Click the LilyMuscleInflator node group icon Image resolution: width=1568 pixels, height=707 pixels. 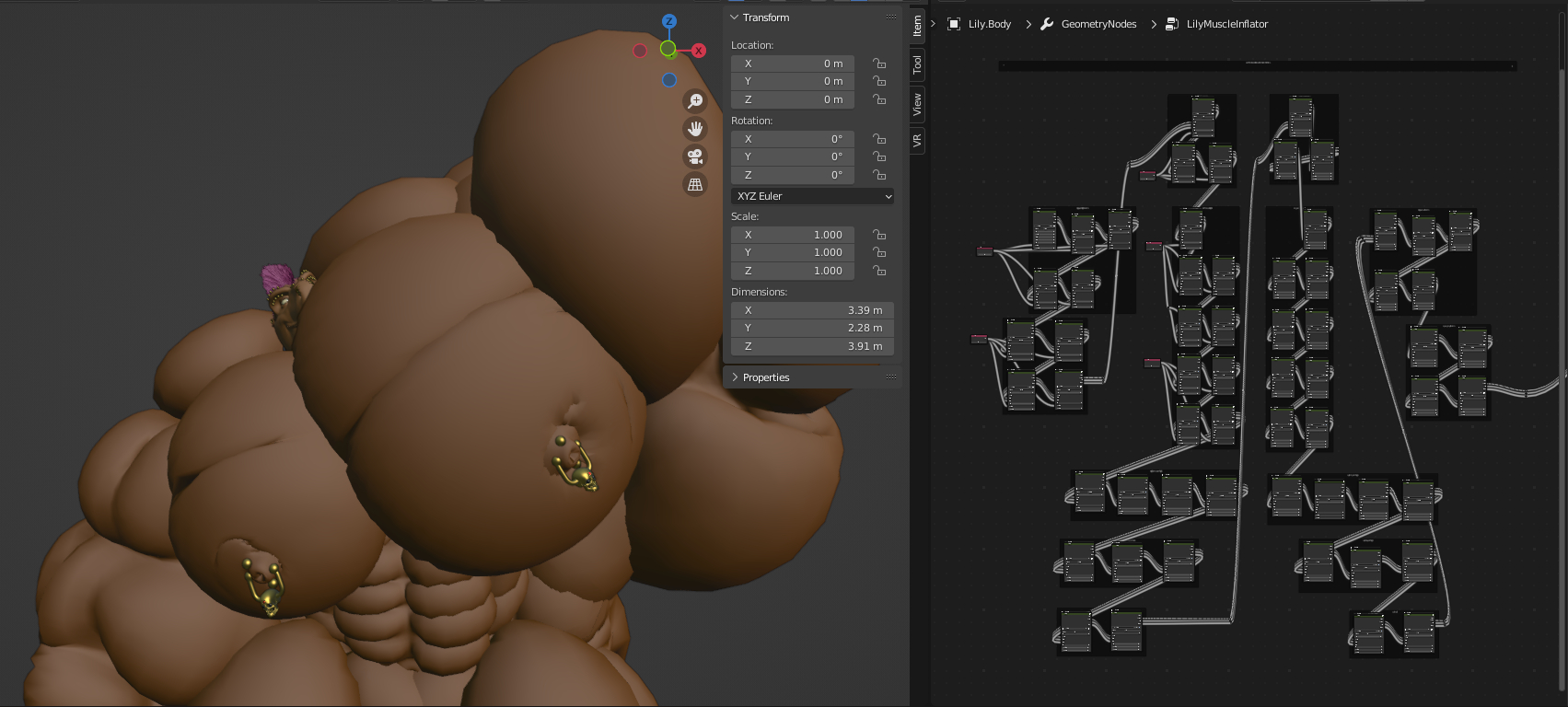pyautogui.click(x=1172, y=24)
